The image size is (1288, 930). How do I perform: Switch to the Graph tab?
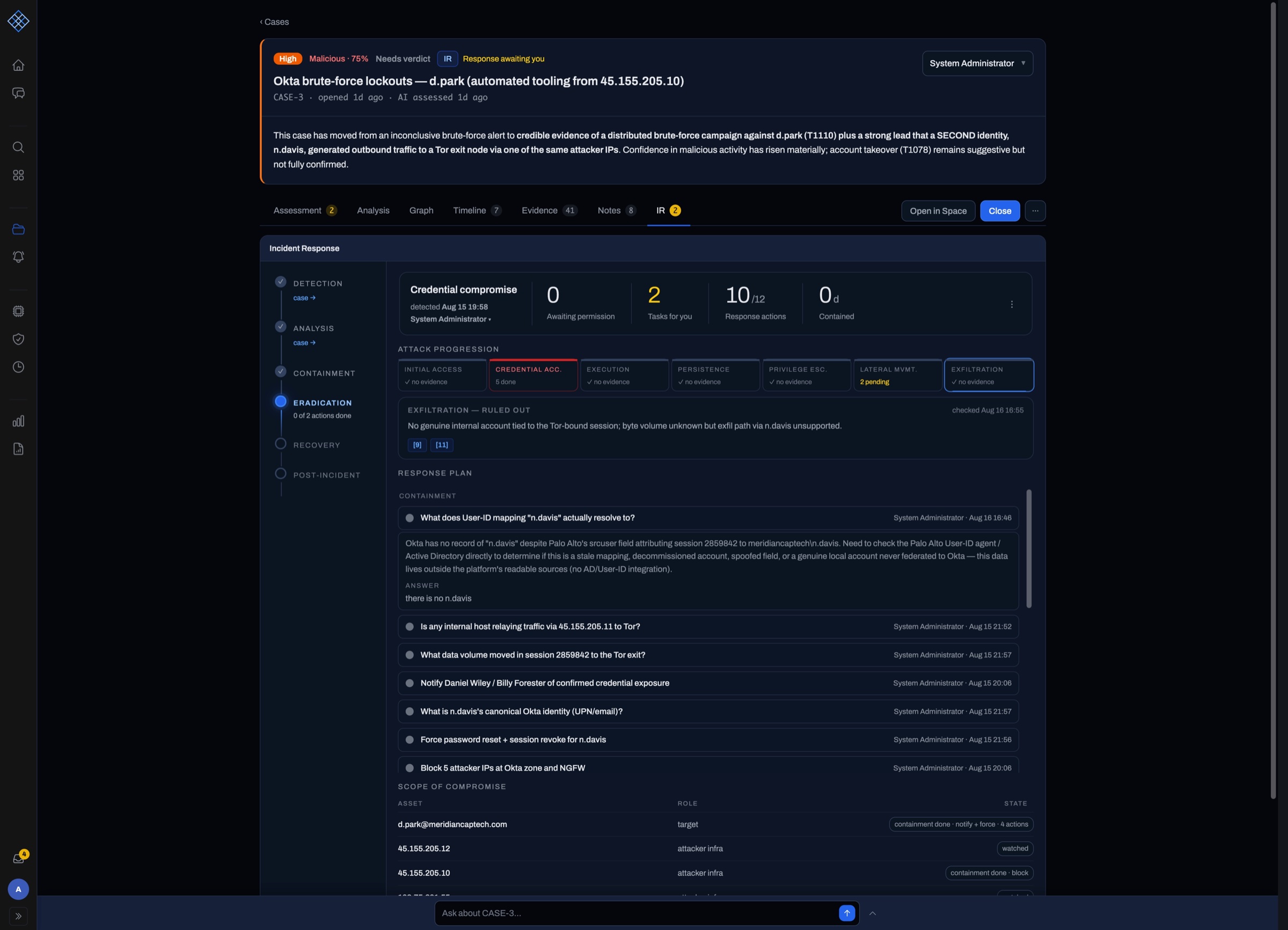[421, 210]
